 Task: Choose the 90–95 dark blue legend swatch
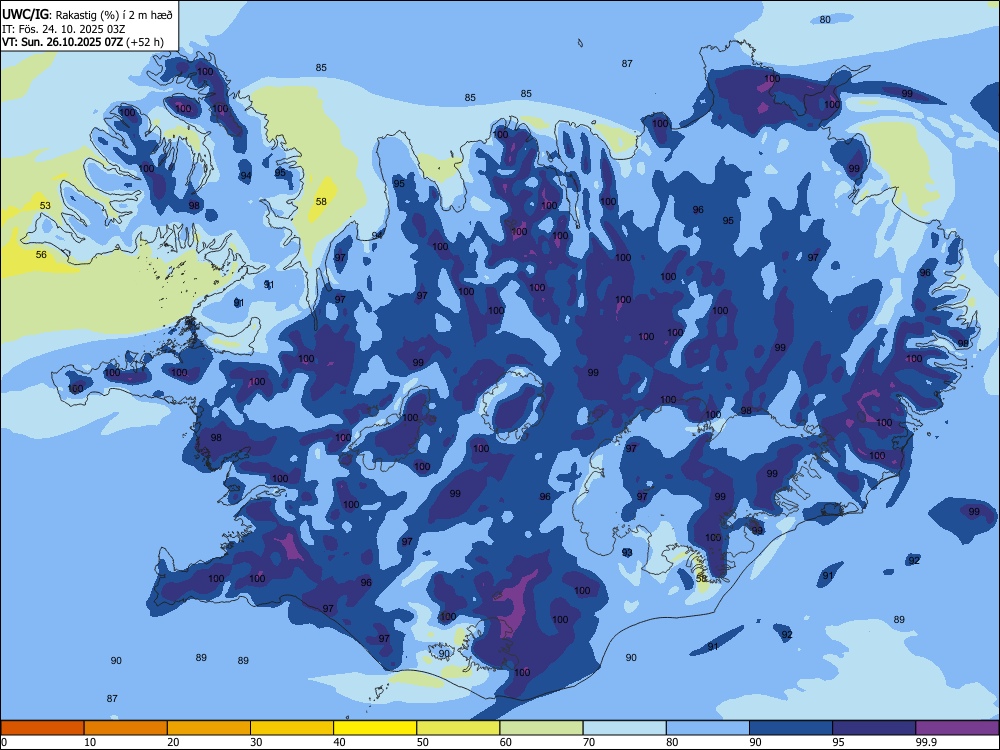(x=791, y=728)
